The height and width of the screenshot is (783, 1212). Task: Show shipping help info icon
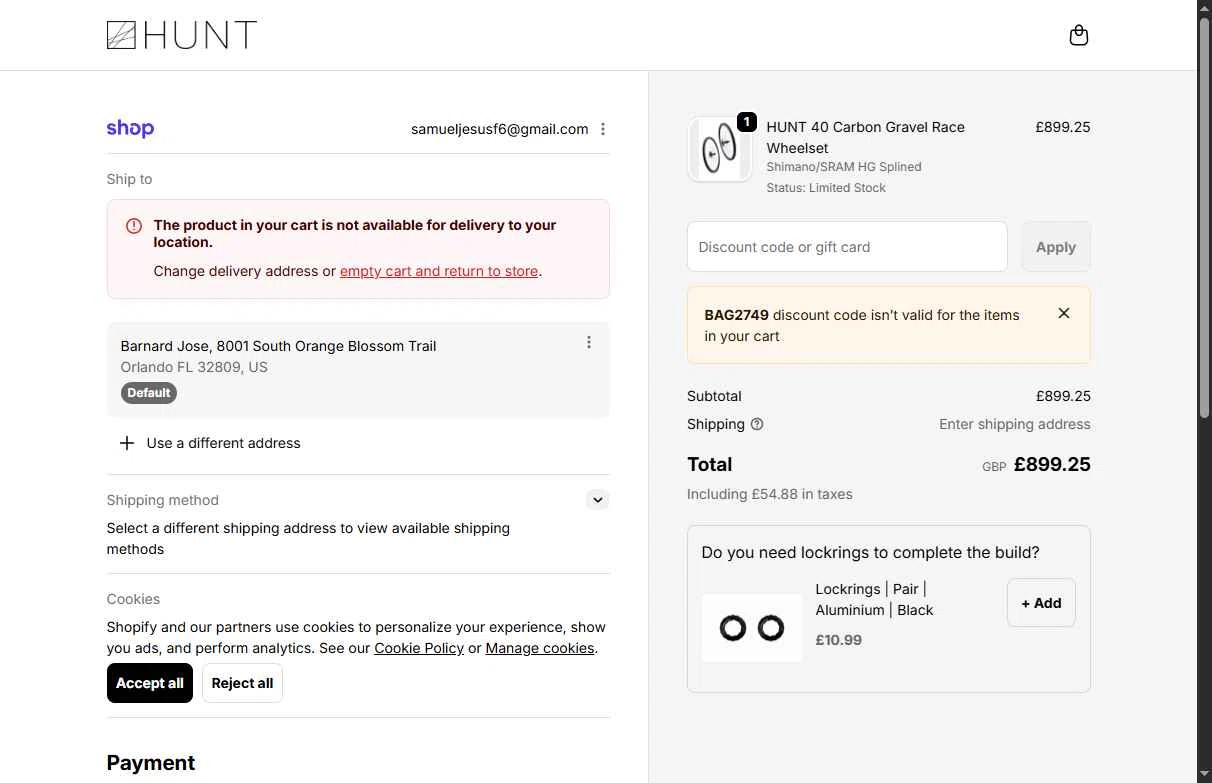pyautogui.click(x=757, y=424)
